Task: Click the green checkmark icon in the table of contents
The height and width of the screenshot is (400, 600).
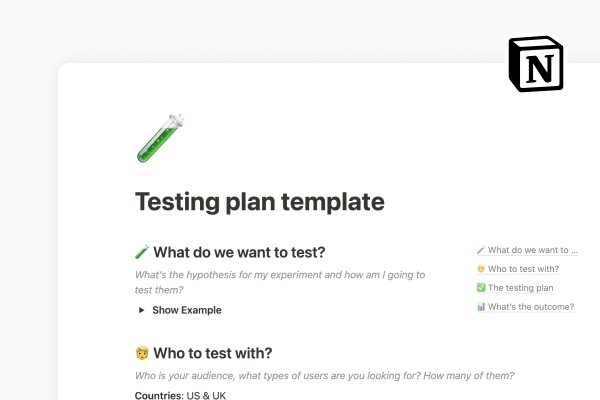Action: pyautogui.click(x=481, y=288)
